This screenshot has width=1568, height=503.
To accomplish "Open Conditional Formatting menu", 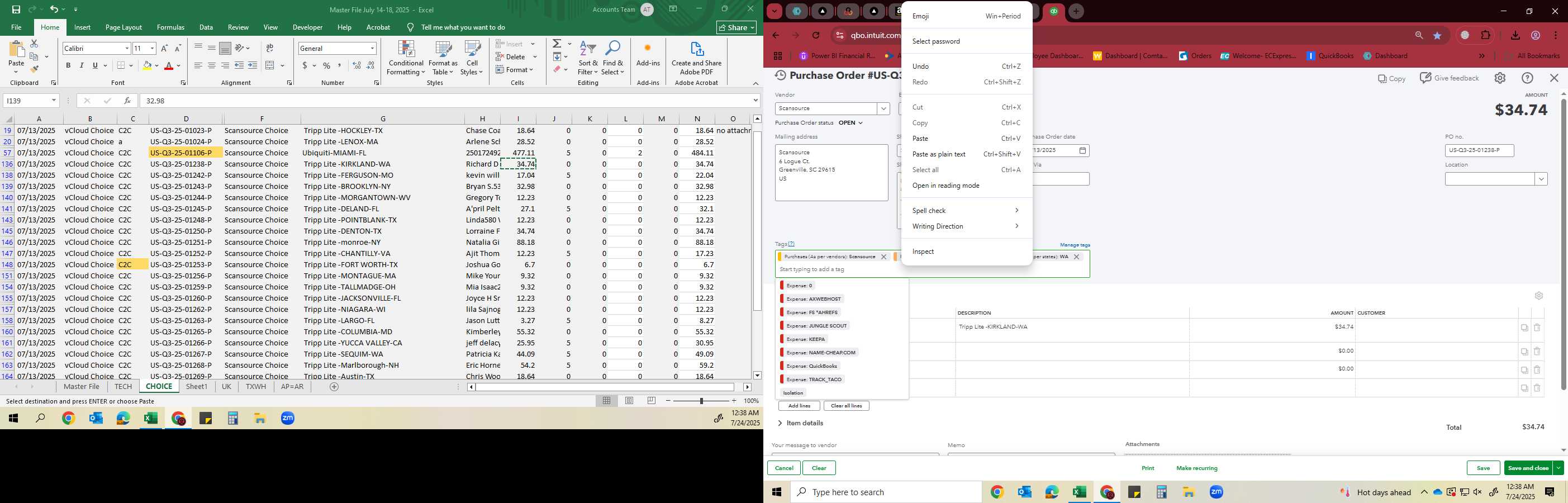I will (406, 59).
